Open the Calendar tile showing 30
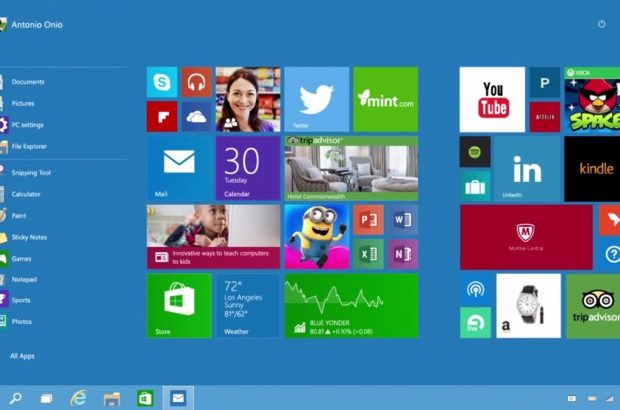 click(x=248, y=169)
